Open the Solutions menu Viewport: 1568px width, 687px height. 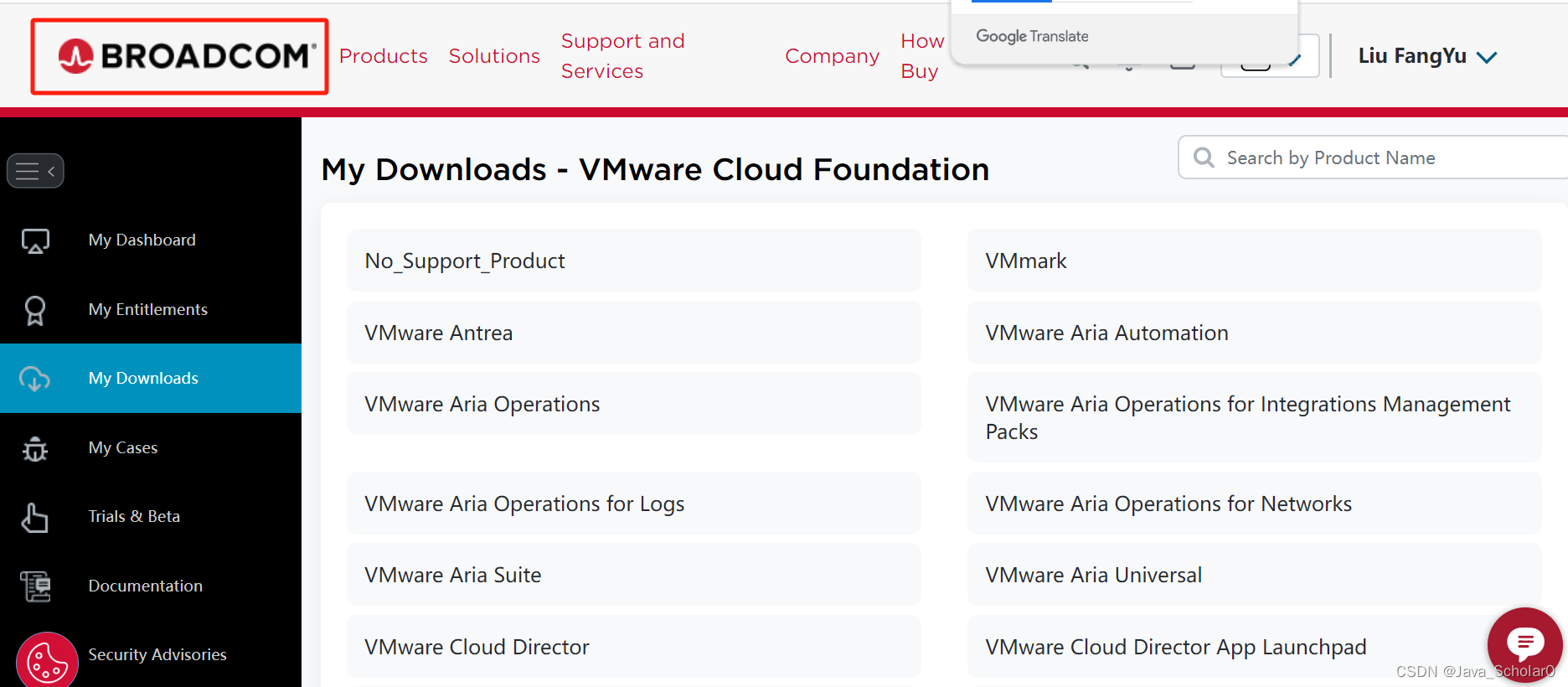(494, 56)
